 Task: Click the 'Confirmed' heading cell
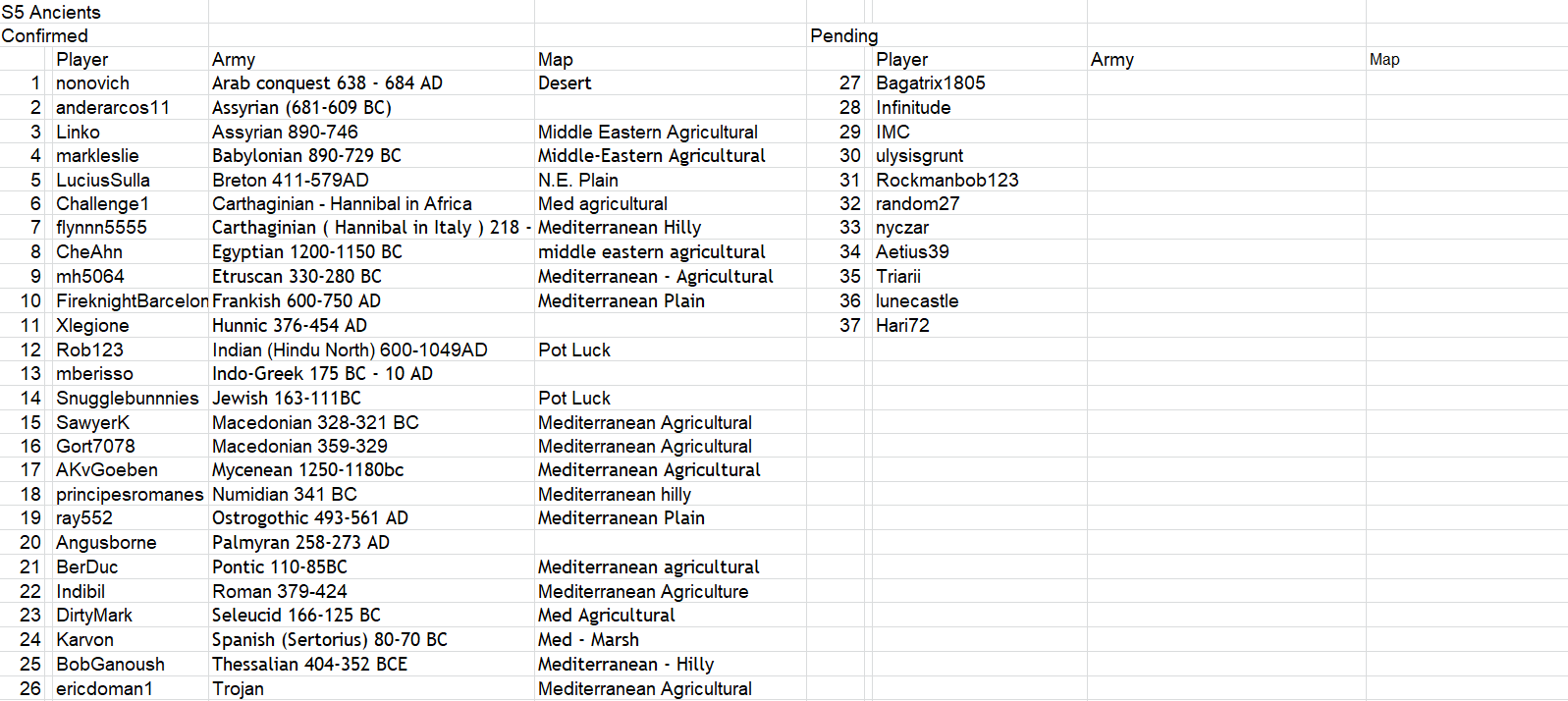[x=45, y=35]
